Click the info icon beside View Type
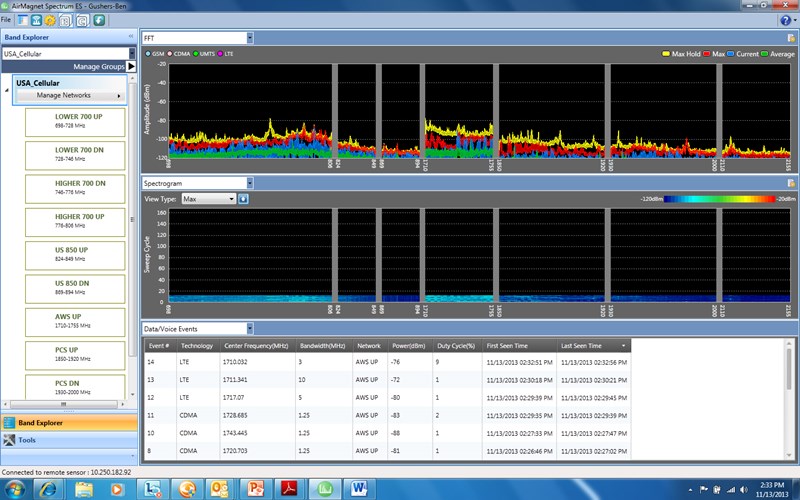800x500 pixels. [x=243, y=199]
